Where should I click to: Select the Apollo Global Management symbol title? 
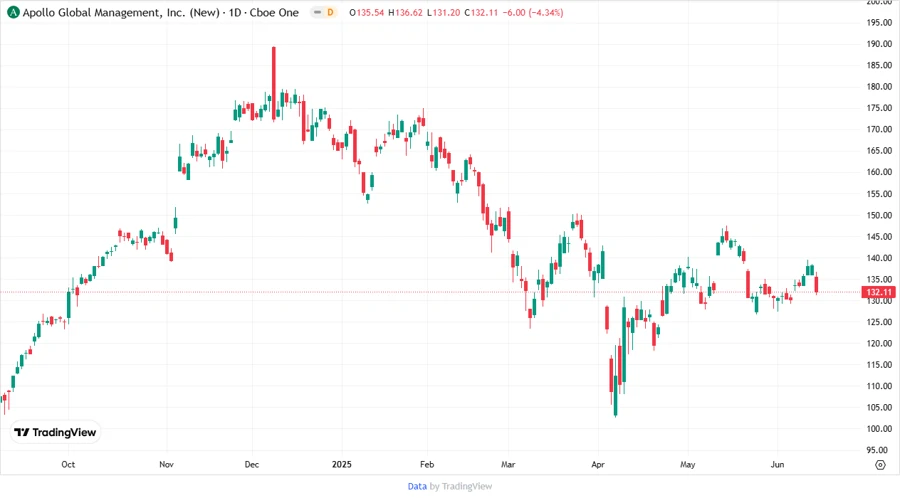(x=121, y=12)
